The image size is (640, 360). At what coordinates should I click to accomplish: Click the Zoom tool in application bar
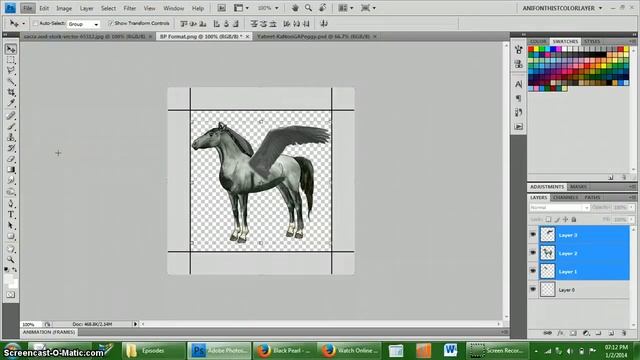tap(309, 8)
